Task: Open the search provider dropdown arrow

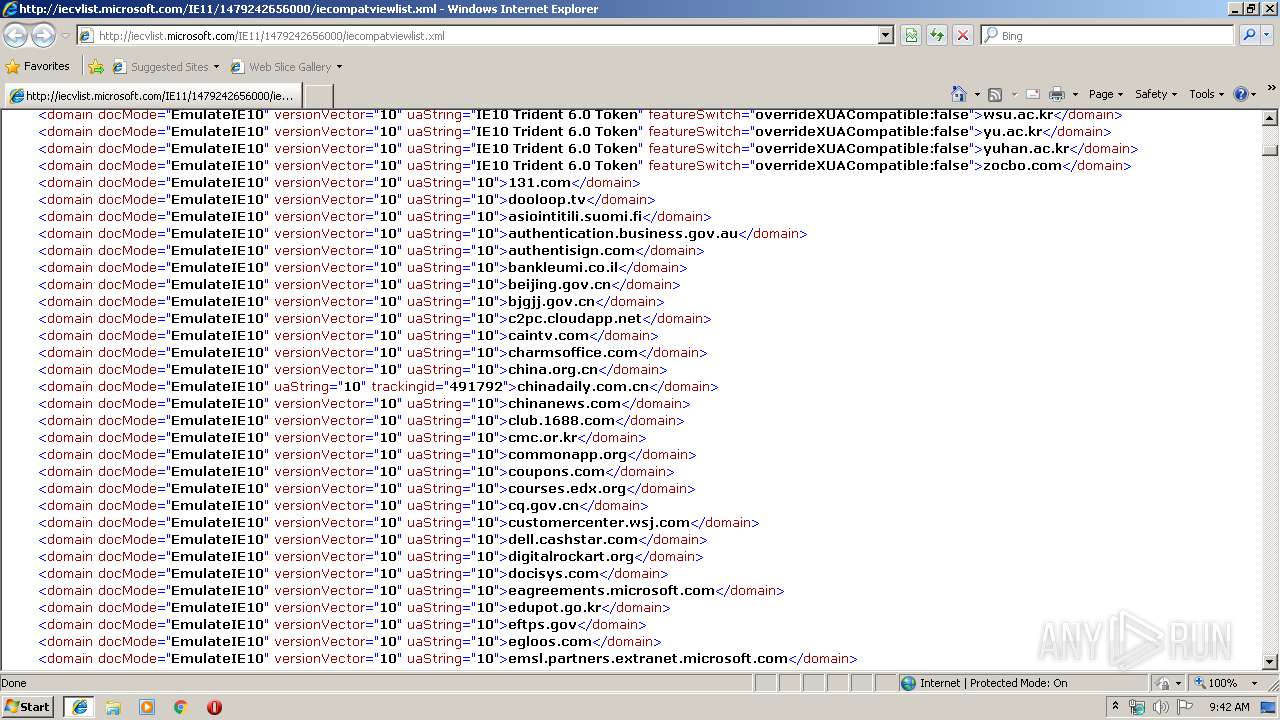Action: click(1267, 35)
